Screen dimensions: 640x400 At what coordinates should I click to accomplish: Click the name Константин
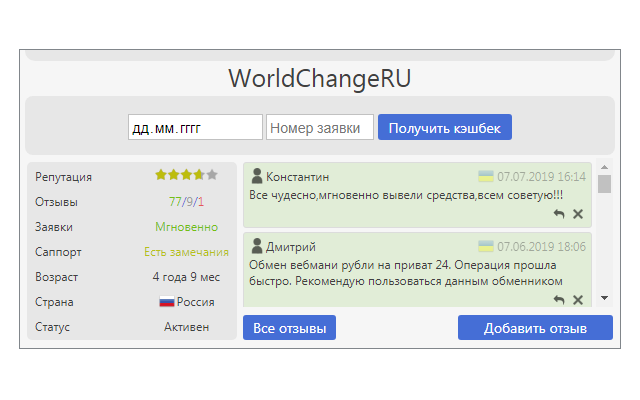(x=298, y=177)
